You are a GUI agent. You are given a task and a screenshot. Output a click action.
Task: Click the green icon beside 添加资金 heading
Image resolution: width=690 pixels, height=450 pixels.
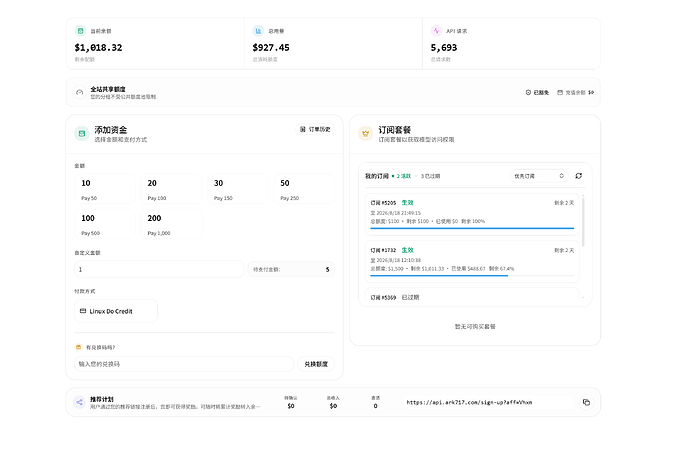pyautogui.click(x=82, y=133)
